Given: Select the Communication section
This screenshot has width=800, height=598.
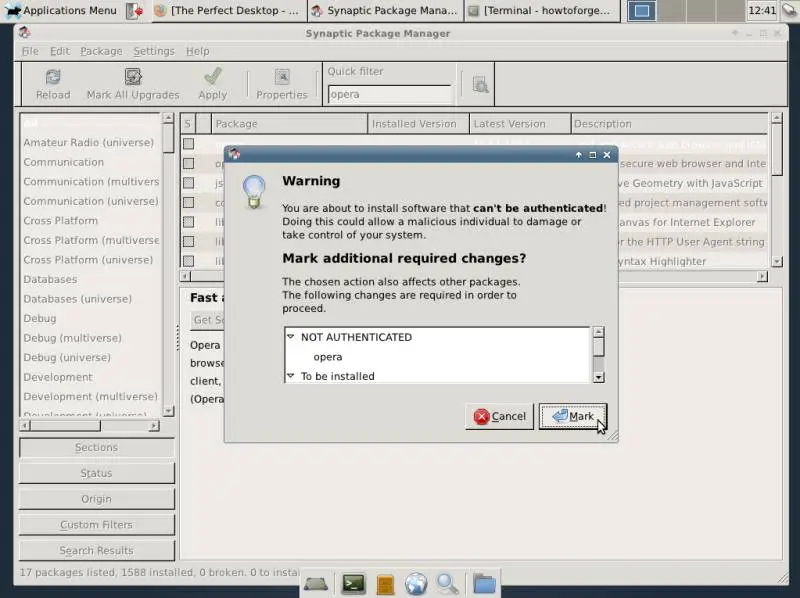Looking at the screenshot, I should coord(64,162).
